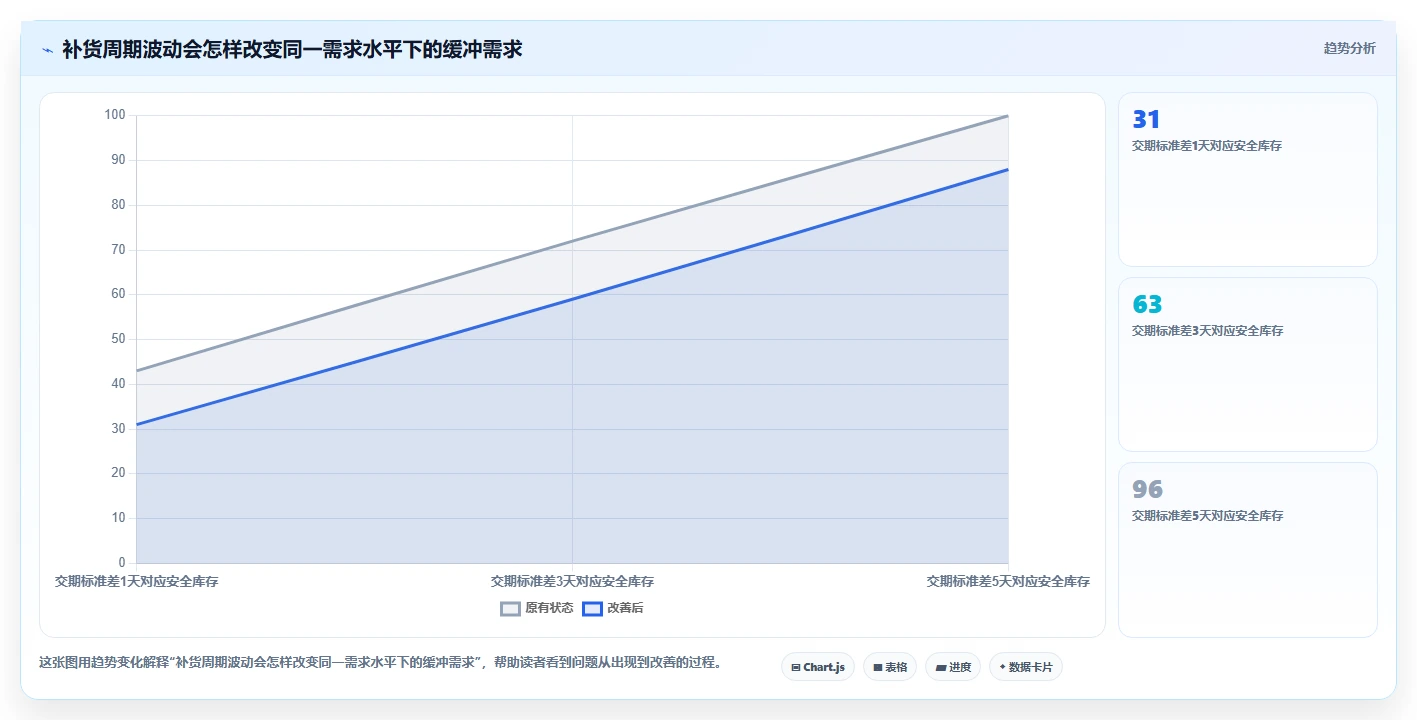Click the blue 改善后 legend swatch

[592, 608]
